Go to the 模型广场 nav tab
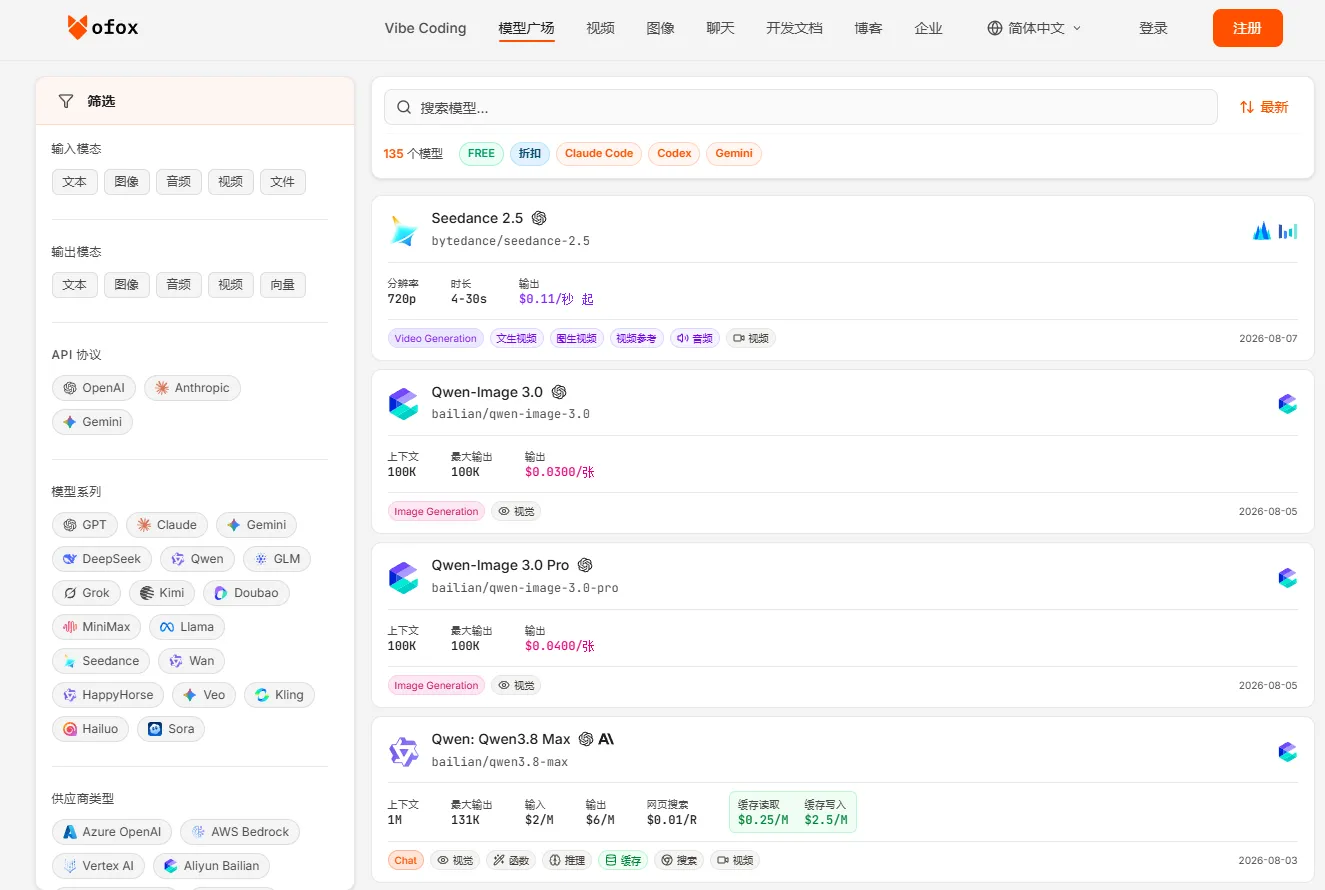This screenshot has width=1325, height=890. coord(527,28)
